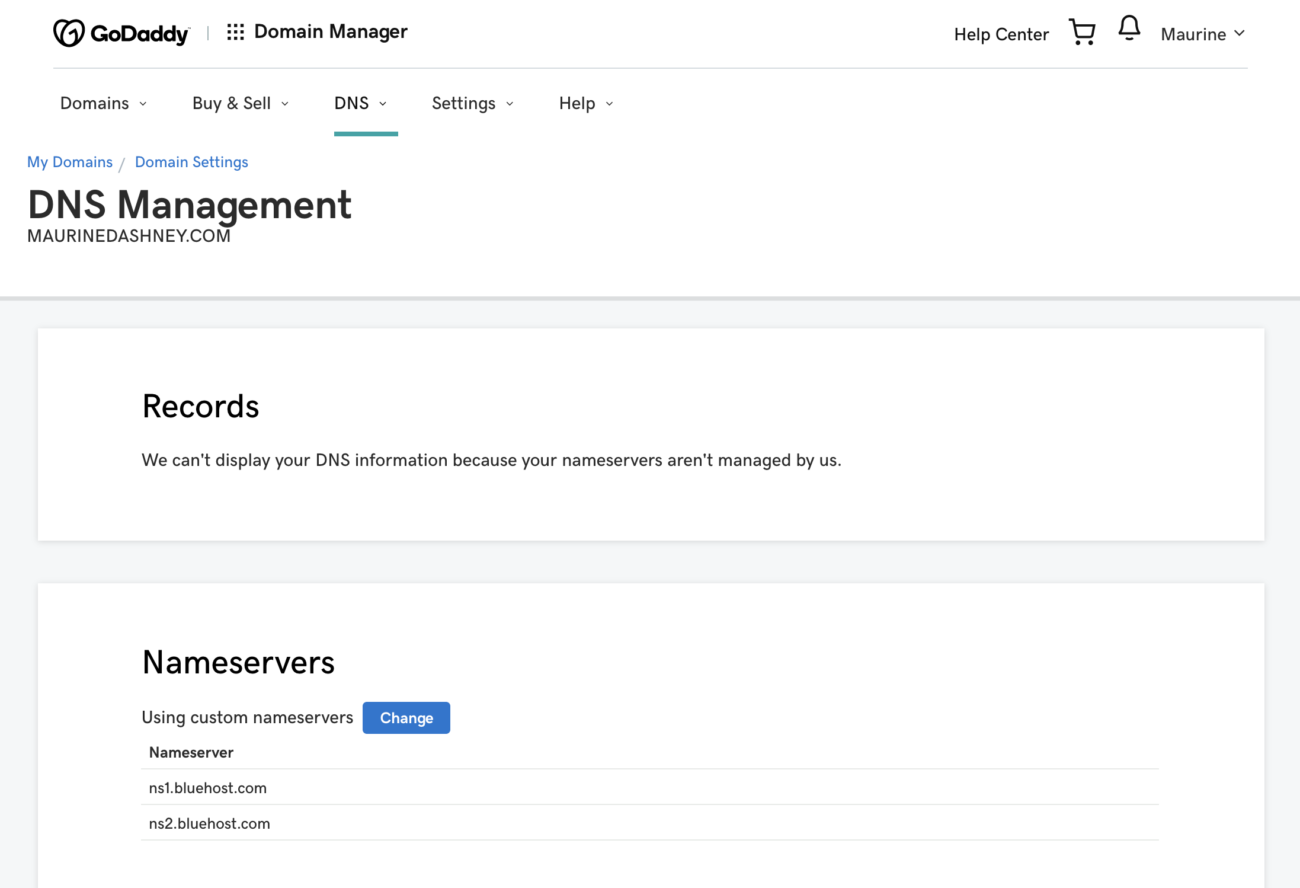
Task: Expand the Settings menu
Action: point(472,103)
